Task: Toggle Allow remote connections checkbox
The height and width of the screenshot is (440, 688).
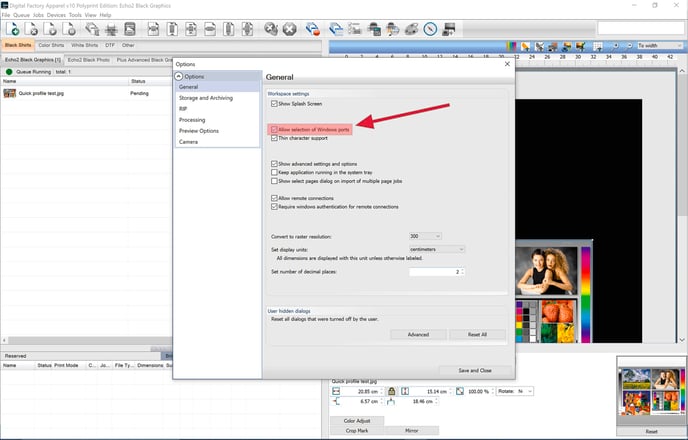Action: click(x=274, y=198)
